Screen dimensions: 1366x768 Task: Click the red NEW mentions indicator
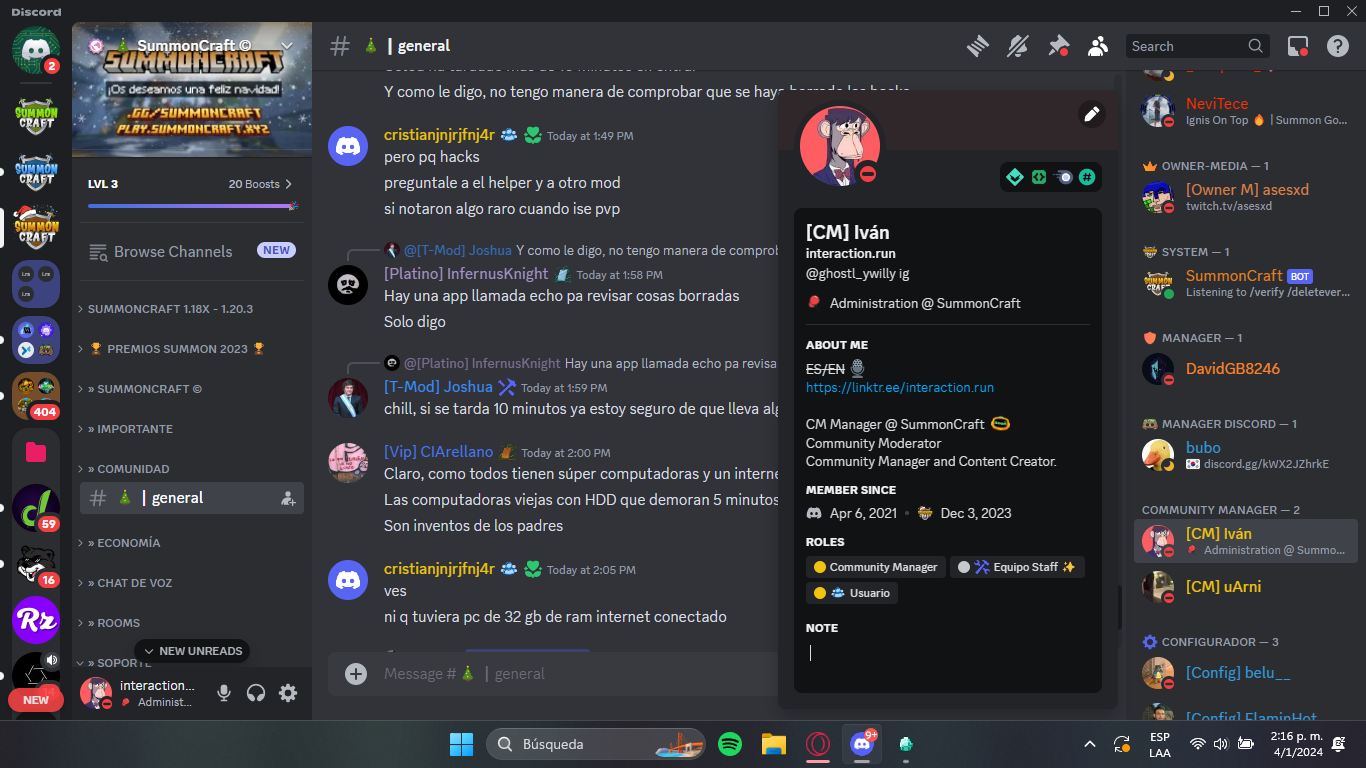pyautogui.click(x=36, y=700)
